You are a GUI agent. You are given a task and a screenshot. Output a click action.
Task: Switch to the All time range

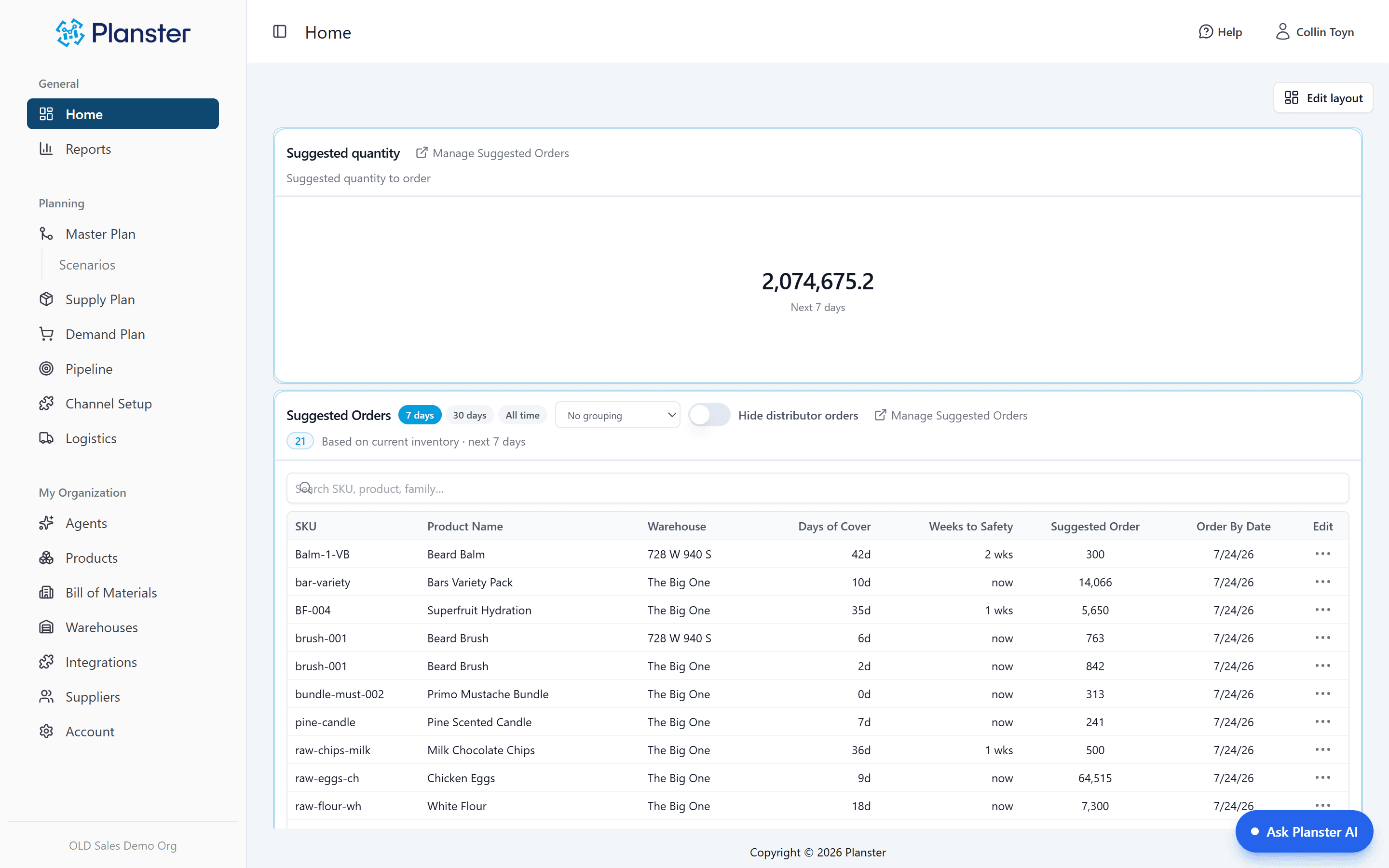pyautogui.click(x=522, y=415)
